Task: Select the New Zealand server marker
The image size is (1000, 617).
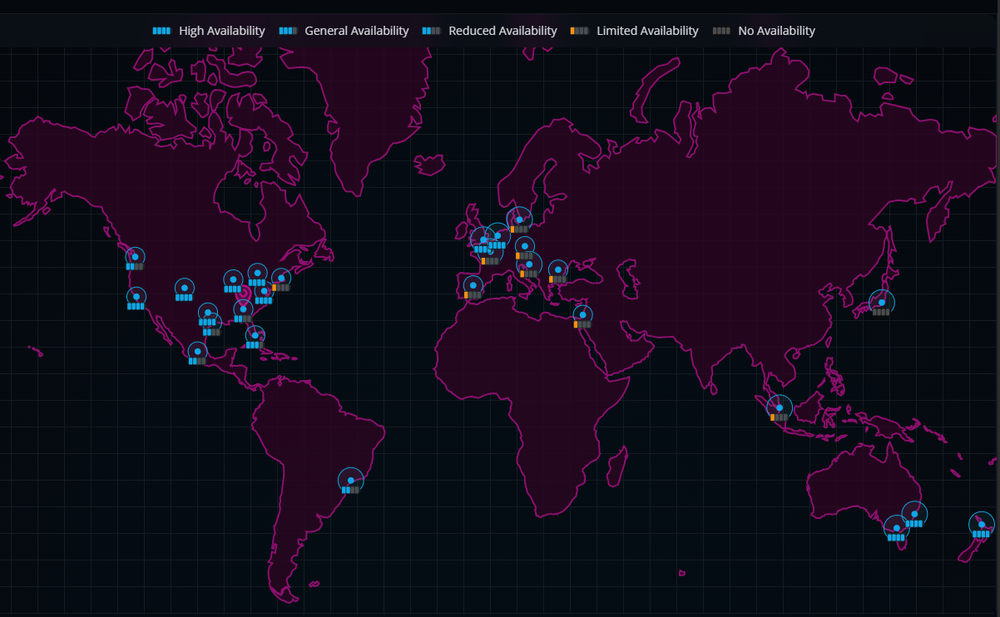Action: pos(981,524)
